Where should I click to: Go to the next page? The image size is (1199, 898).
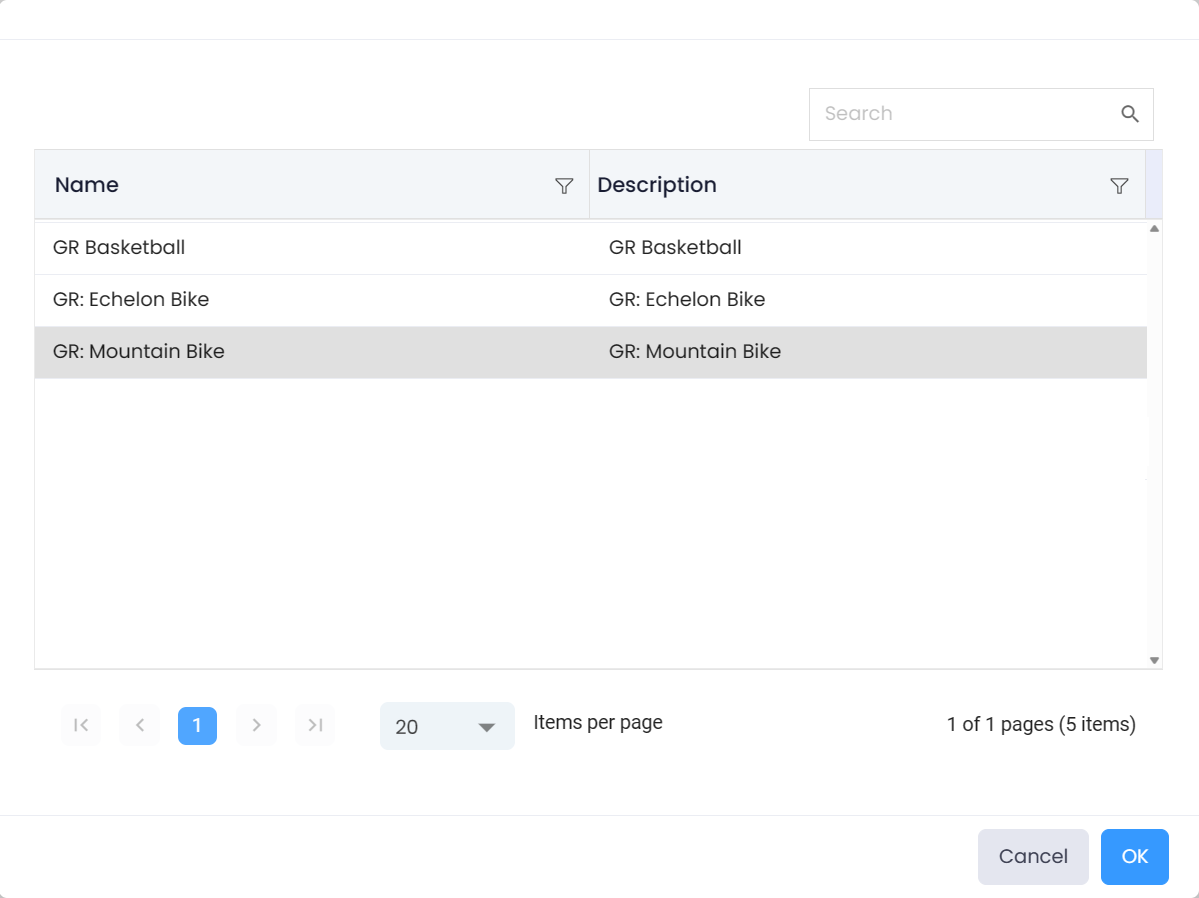256,726
